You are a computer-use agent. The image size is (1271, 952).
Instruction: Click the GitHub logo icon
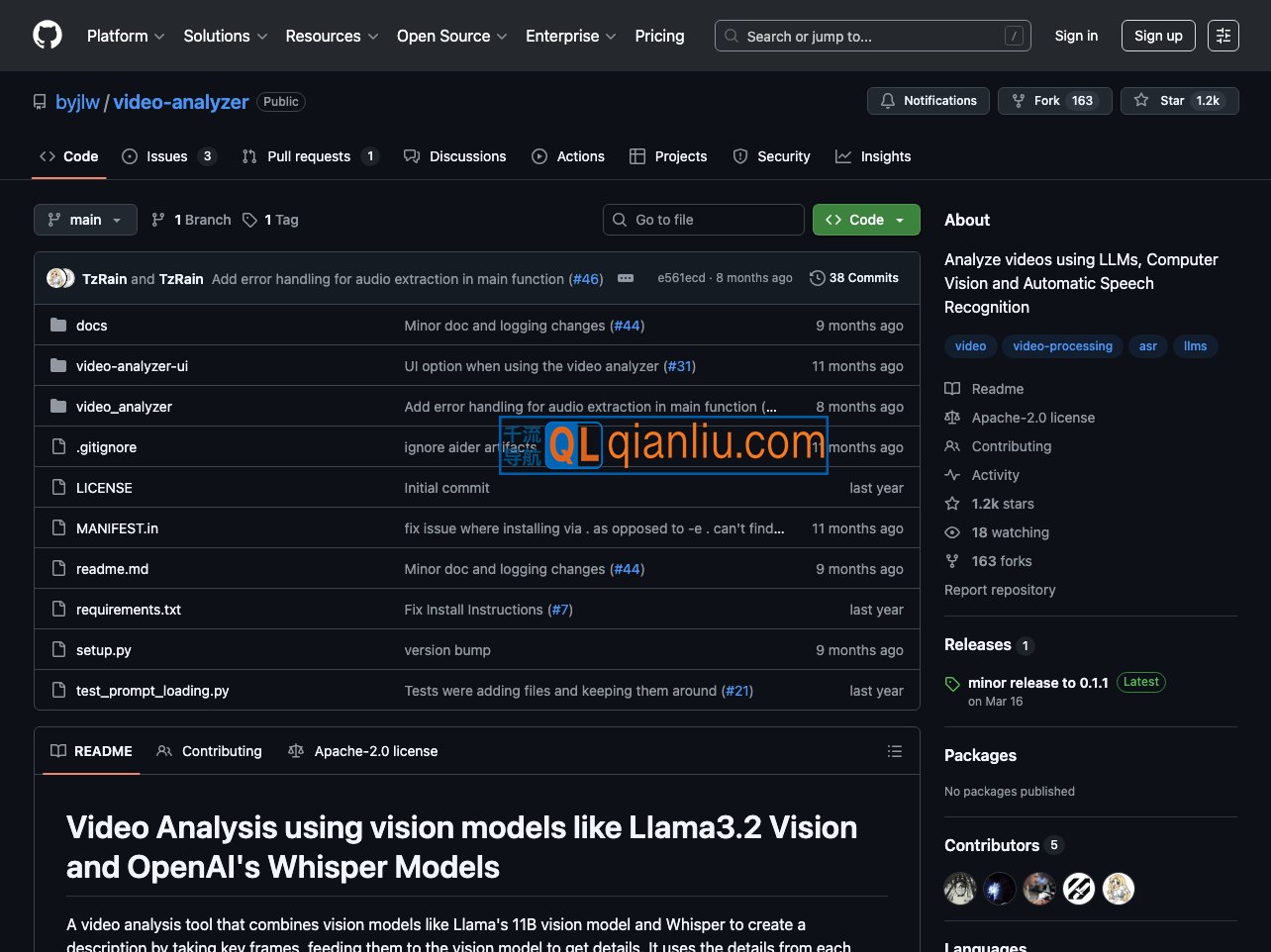[48, 36]
